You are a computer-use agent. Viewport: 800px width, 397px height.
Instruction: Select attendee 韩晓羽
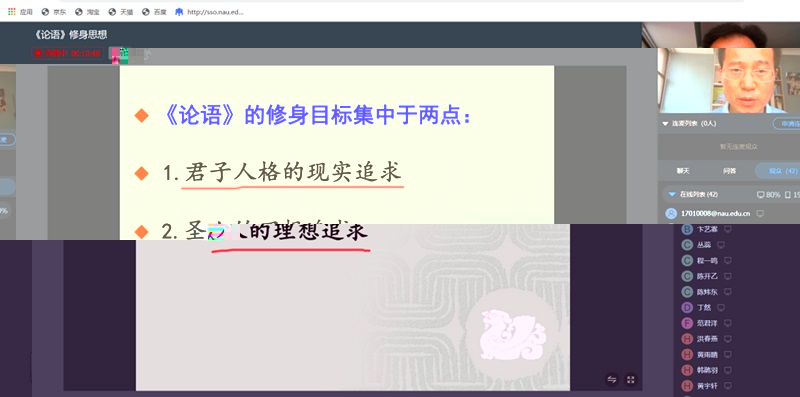click(x=707, y=370)
